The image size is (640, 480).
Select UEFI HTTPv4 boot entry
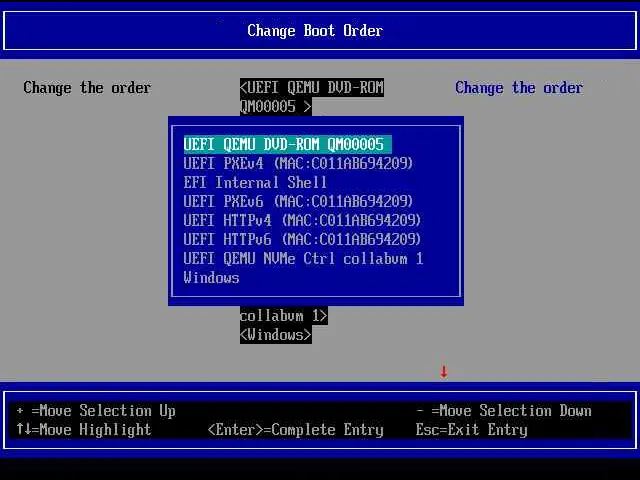pos(302,220)
